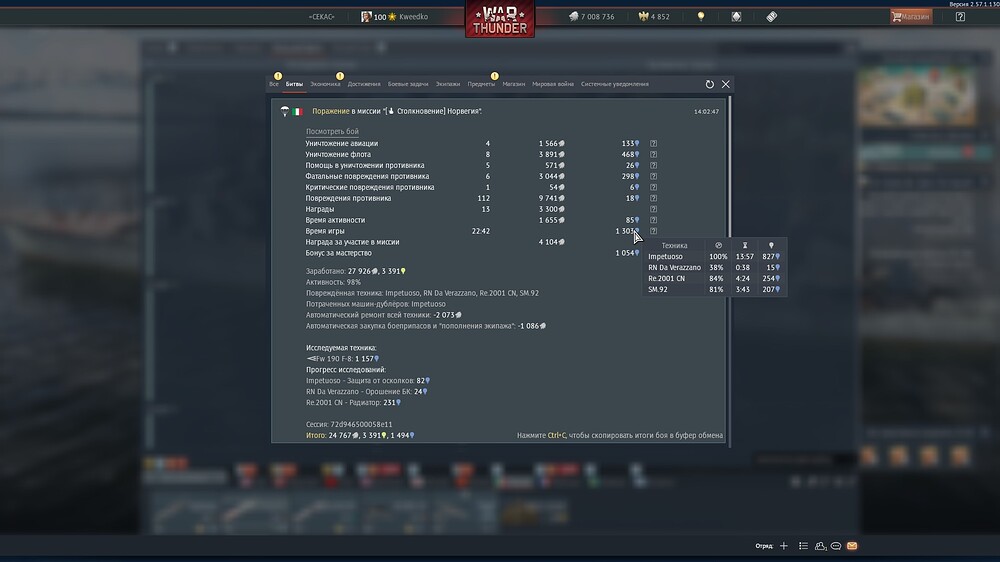
Task: Open help for Время активности row
Action: 653,220
